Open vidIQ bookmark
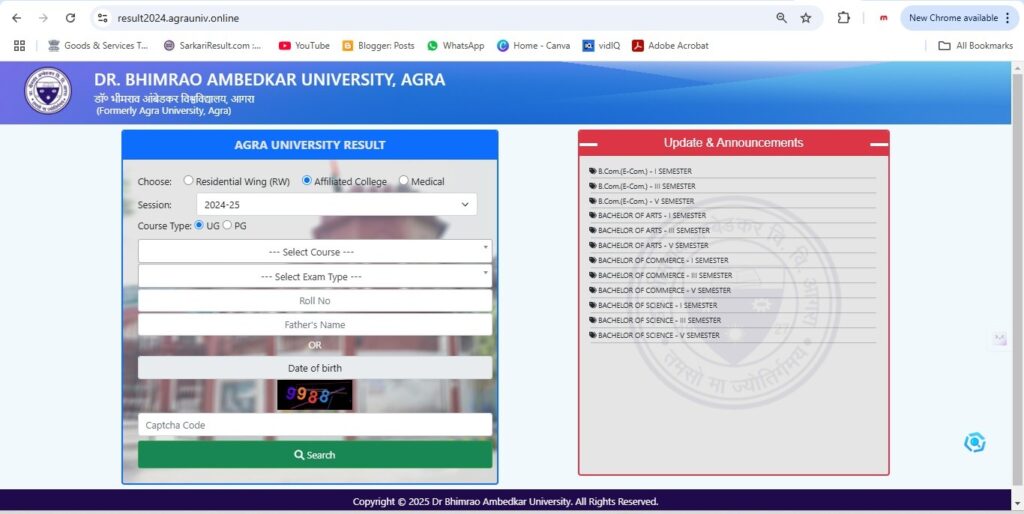Viewport: 1024px width, 514px height. click(601, 46)
